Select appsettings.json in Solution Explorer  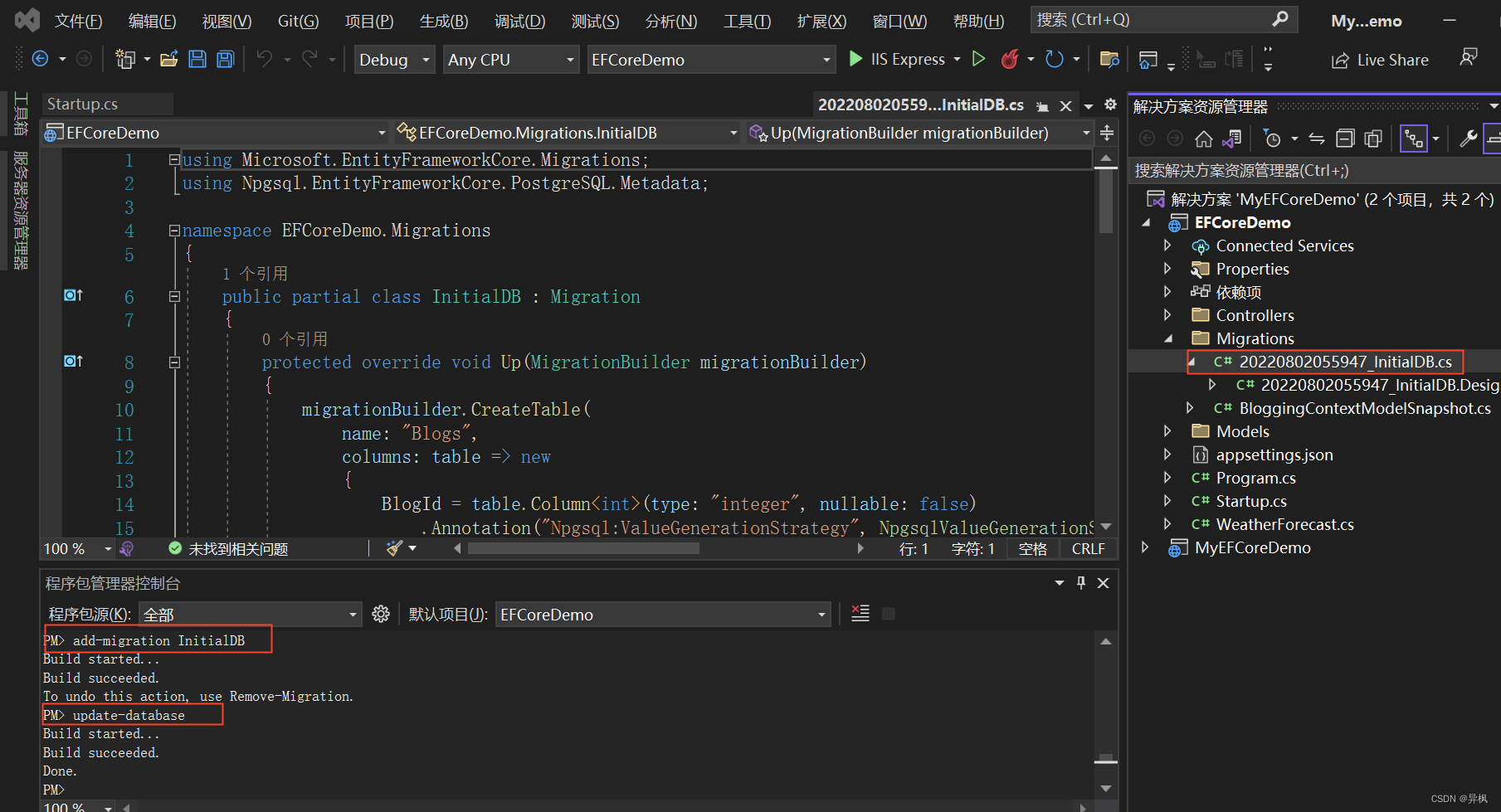1274,455
